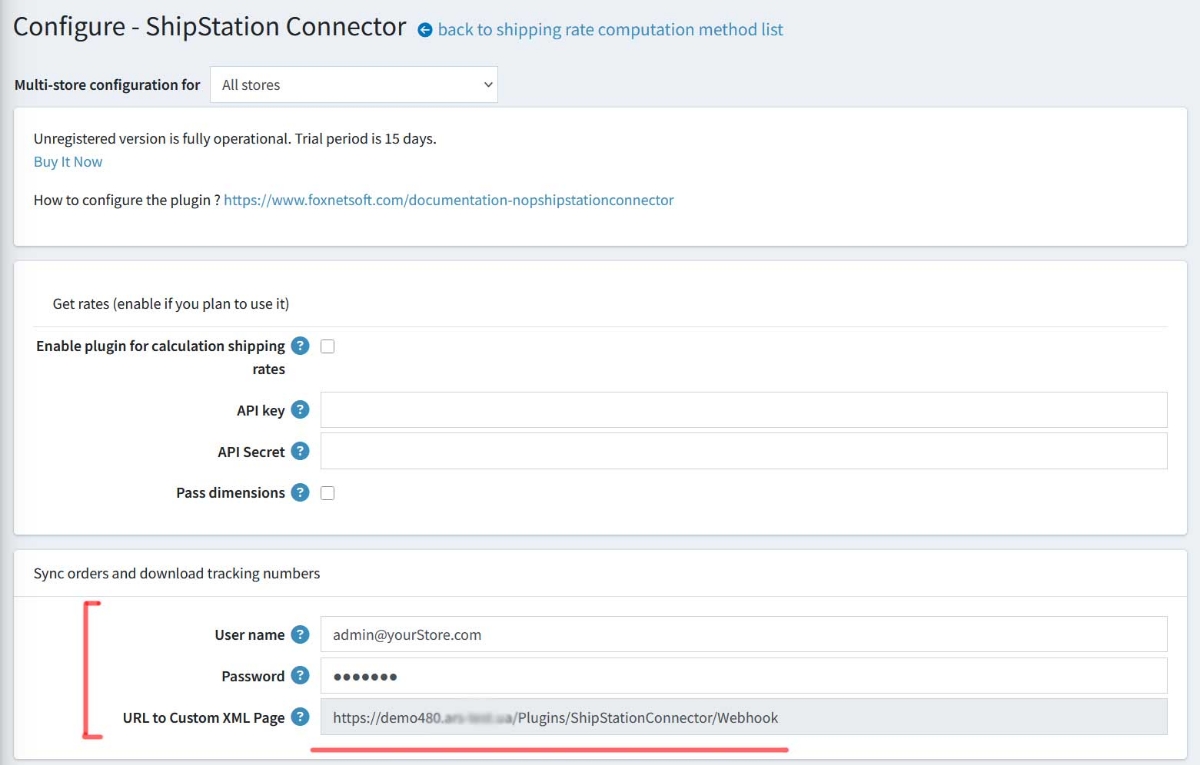Show the API key help icon
This screenshot has height=765, width=1200.
pyautogui.click(x=300, y=410)
